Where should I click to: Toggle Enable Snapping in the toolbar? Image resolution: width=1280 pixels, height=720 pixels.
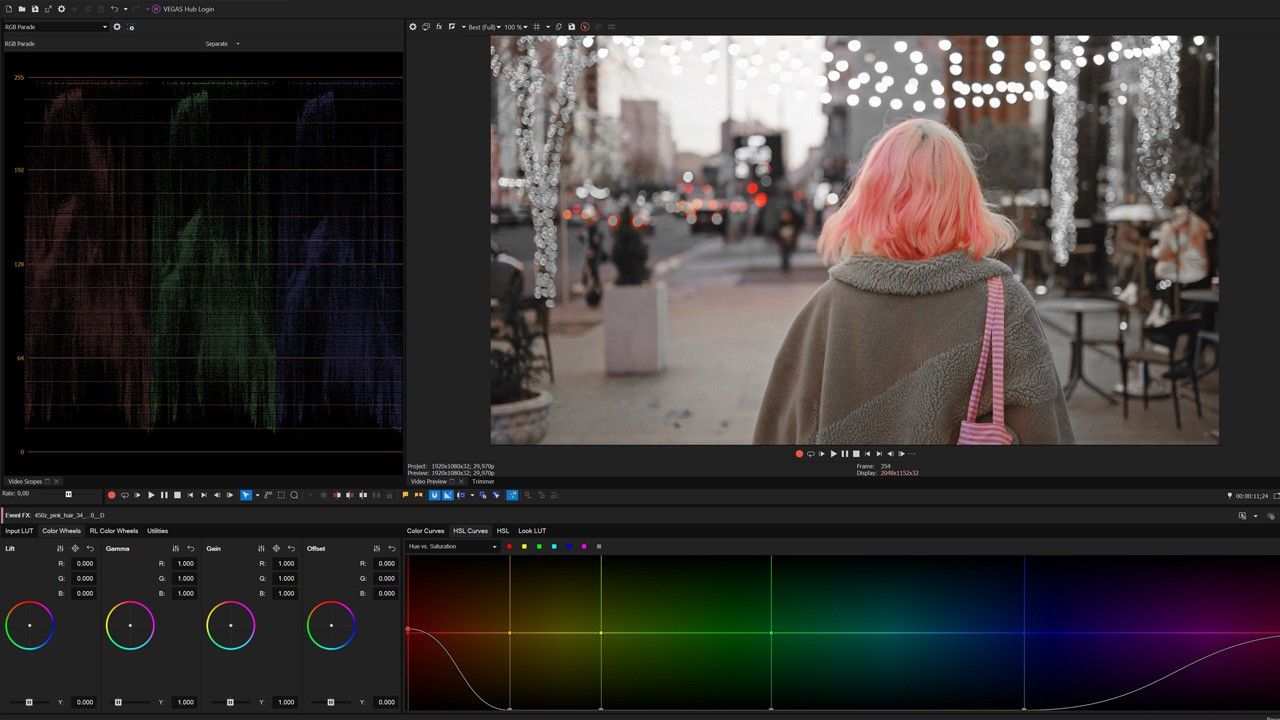click(434, 494)
